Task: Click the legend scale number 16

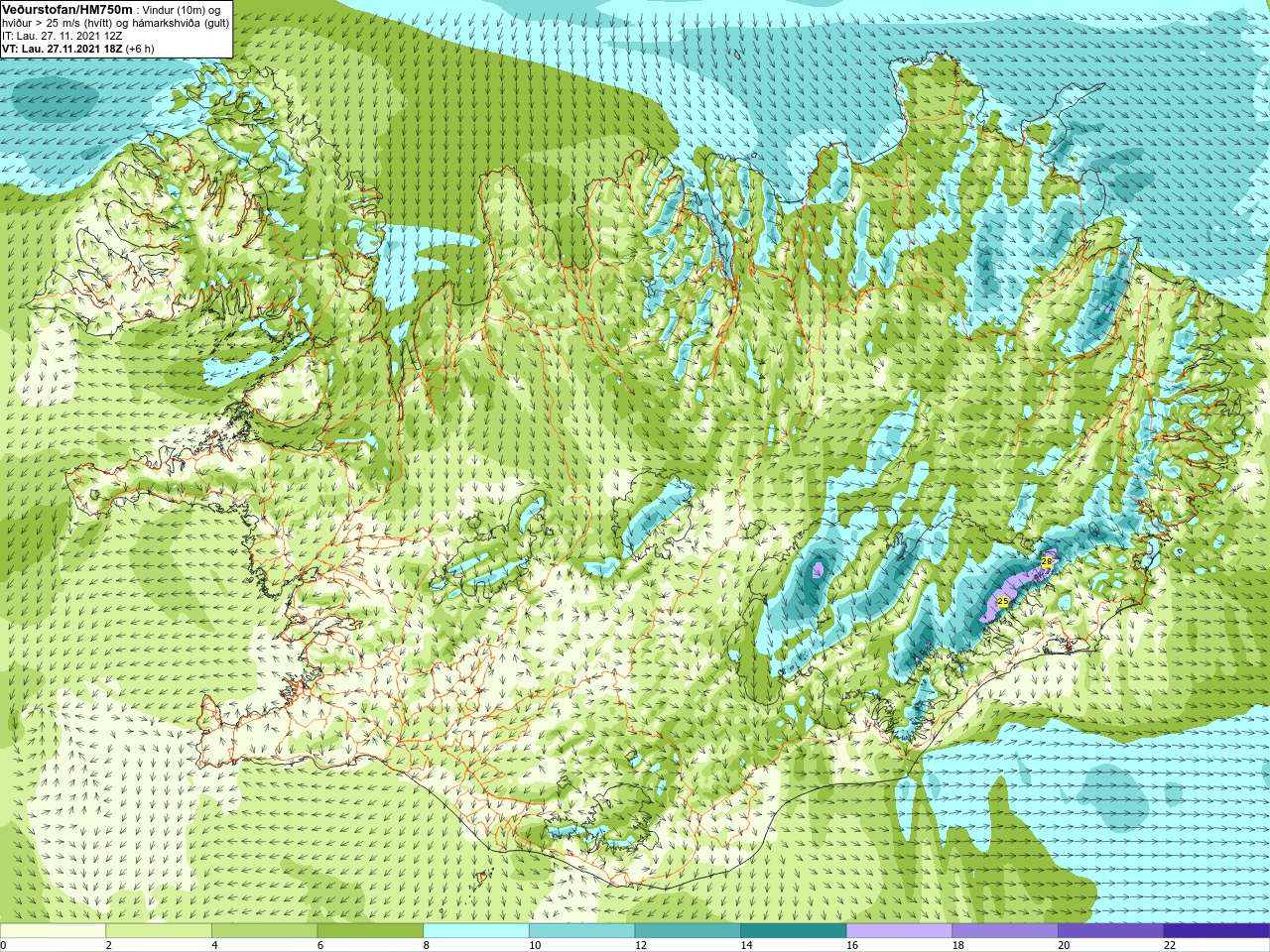Action: click(x=852, y=945)
